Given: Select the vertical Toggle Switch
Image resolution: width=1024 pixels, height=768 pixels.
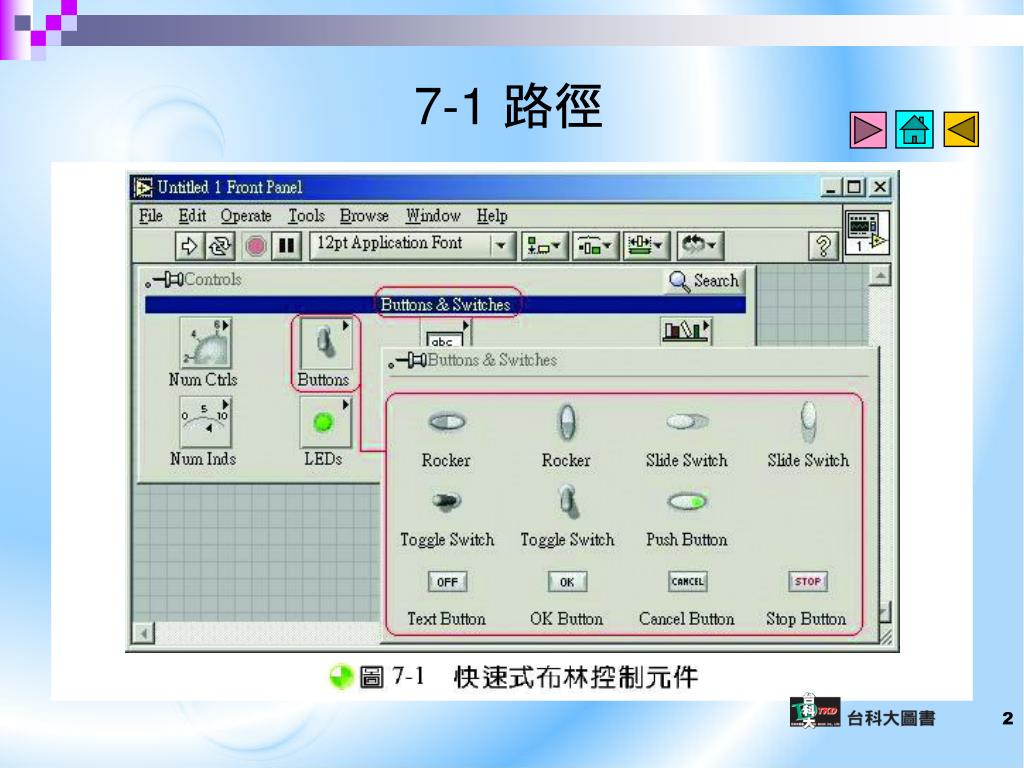Looking at the screenshot, I should click(567, 502).
